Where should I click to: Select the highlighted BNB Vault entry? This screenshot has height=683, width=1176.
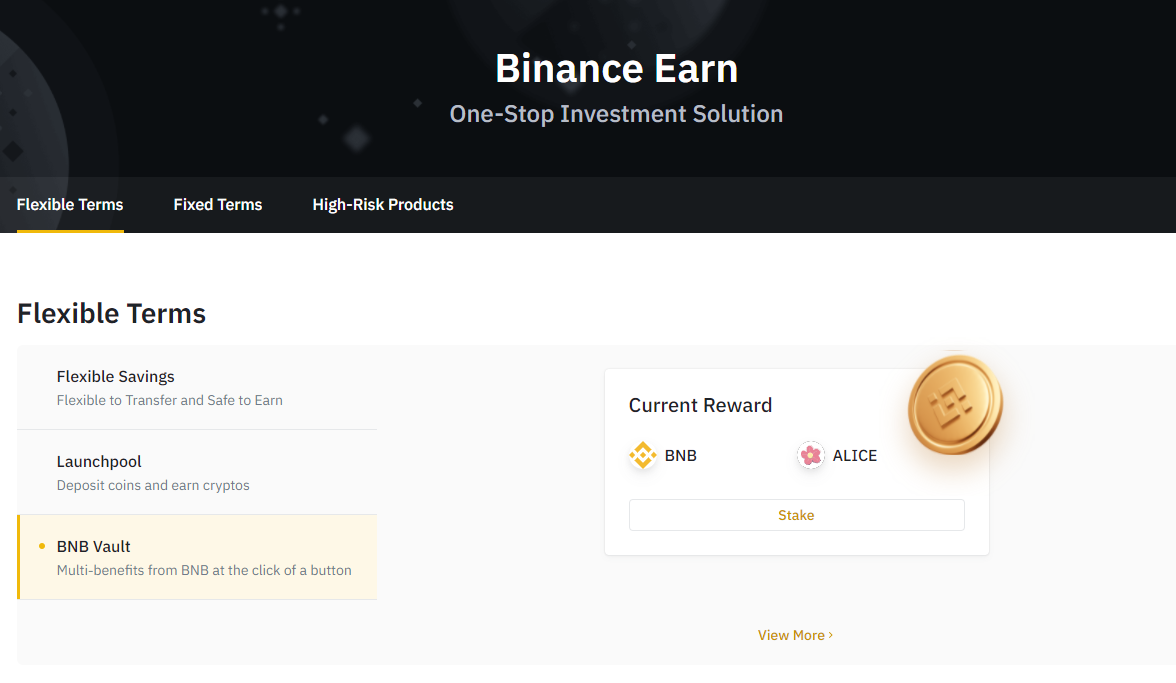[197, 557]
